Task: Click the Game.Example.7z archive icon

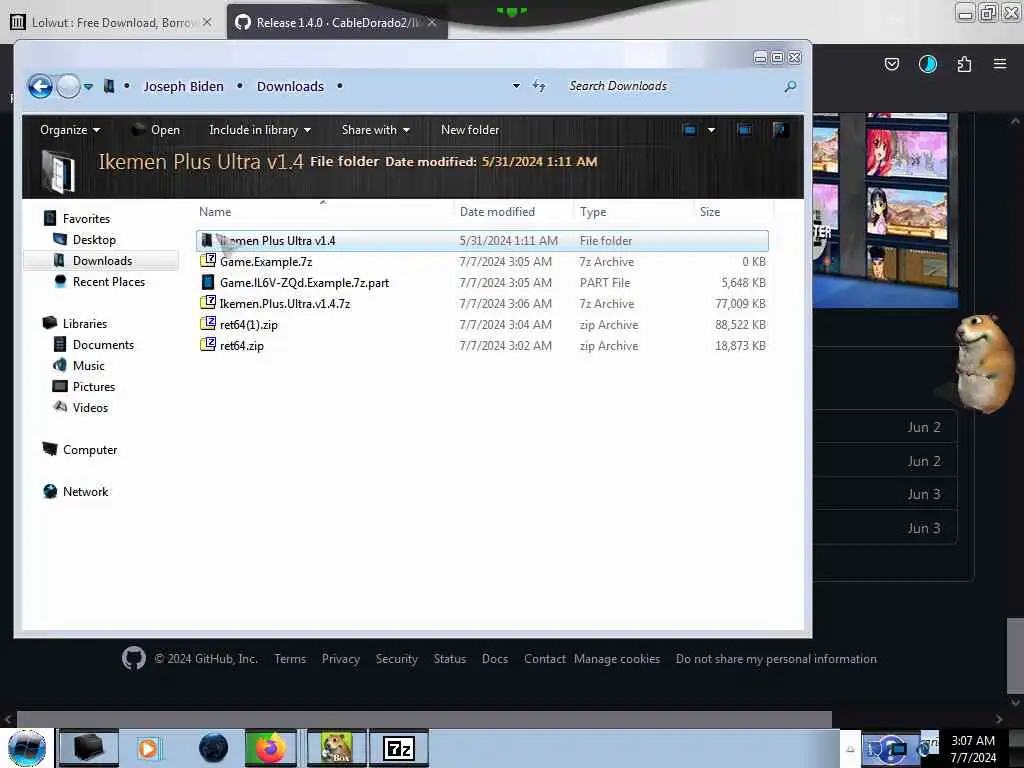Action: (x=208, y=261)
